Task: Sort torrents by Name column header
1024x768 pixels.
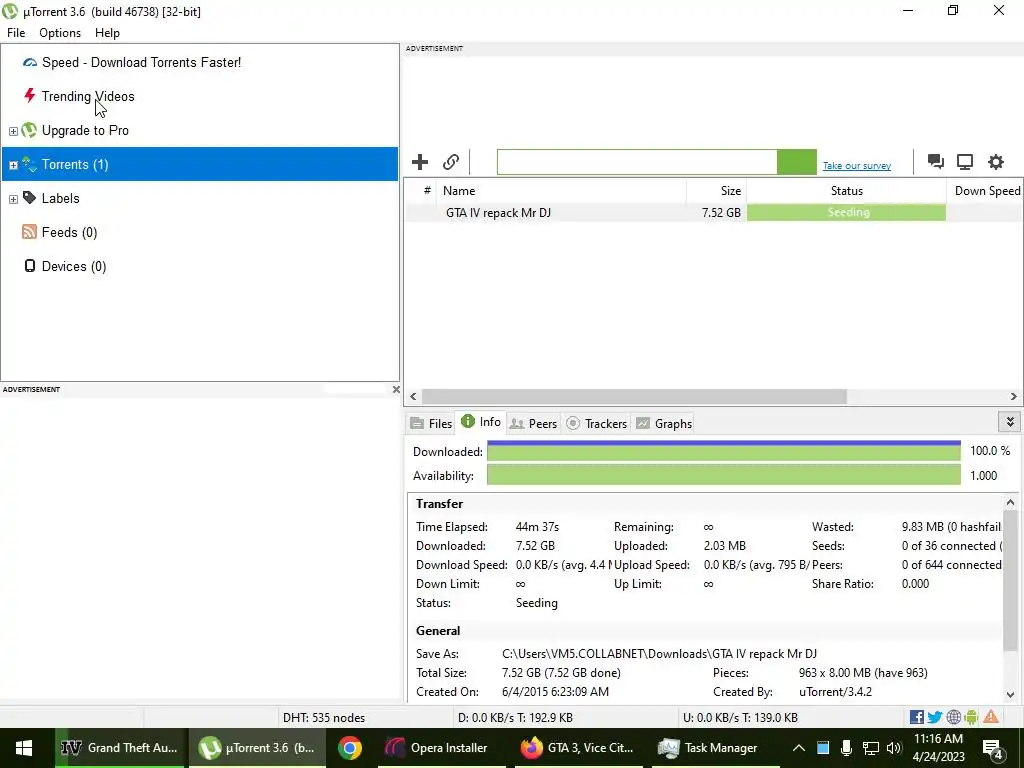Action: [561, 191]
